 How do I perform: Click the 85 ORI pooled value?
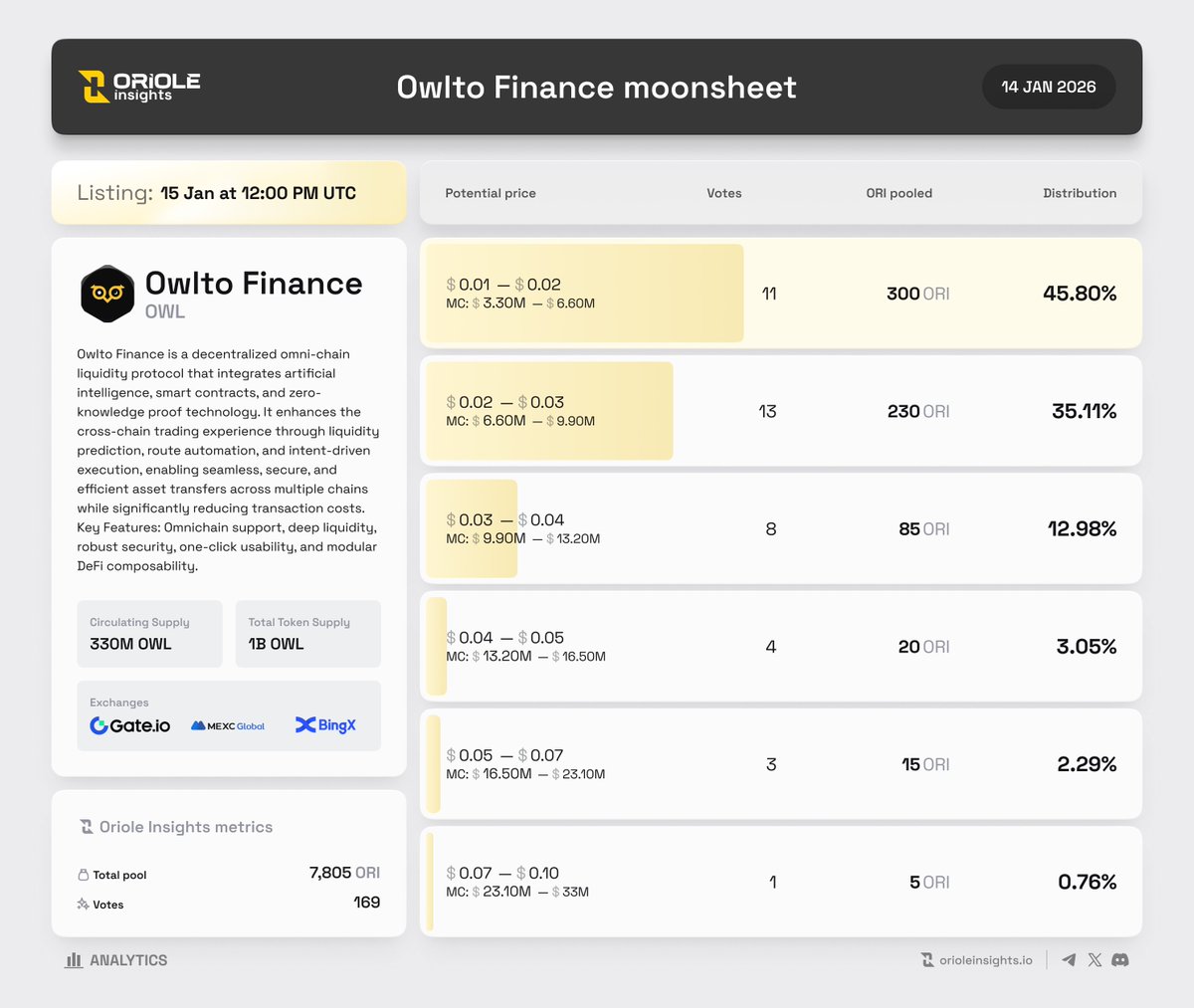pyautogui.click(x=924, y=528)
